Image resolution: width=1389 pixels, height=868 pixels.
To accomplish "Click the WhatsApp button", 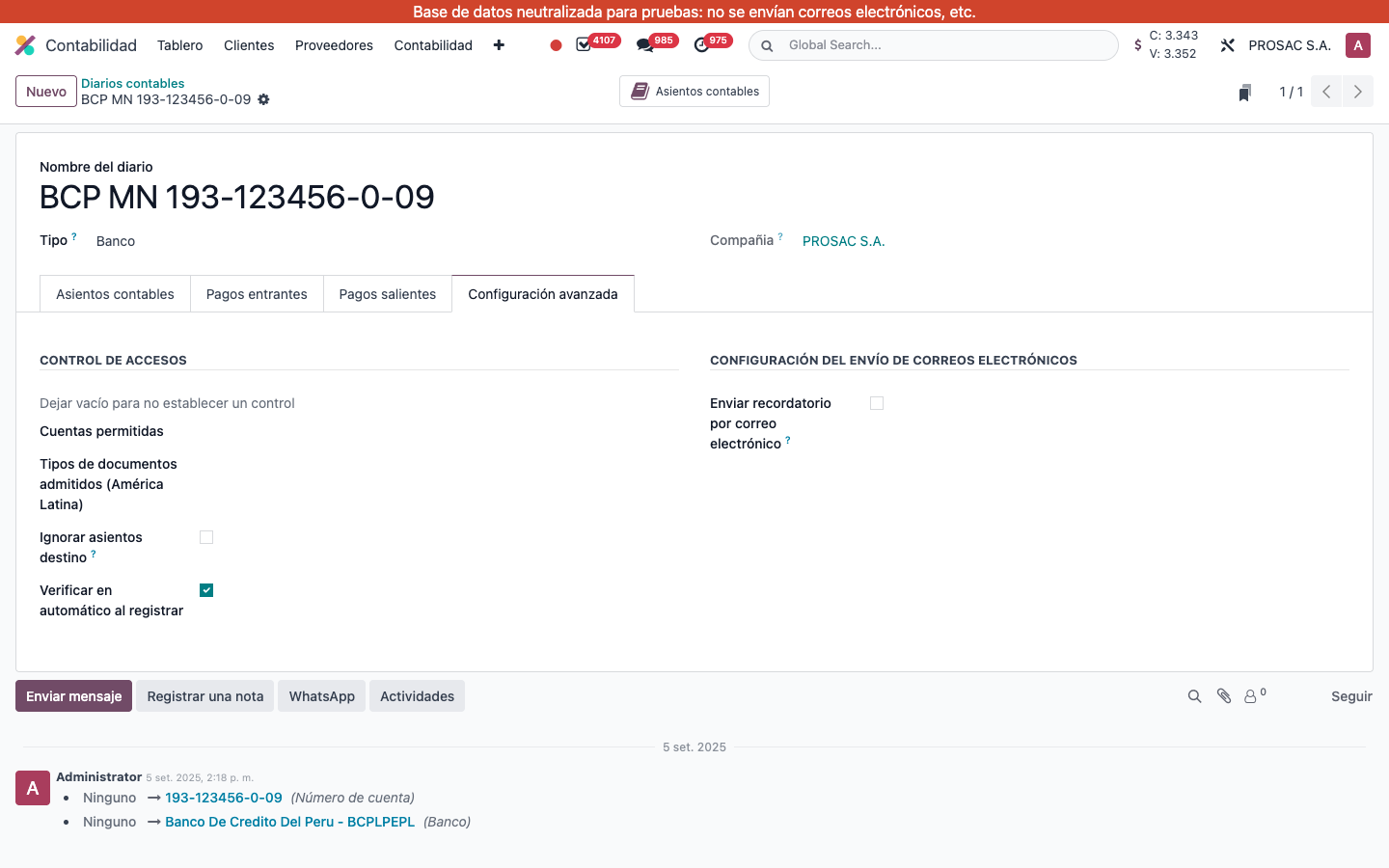I will [322, 696].
